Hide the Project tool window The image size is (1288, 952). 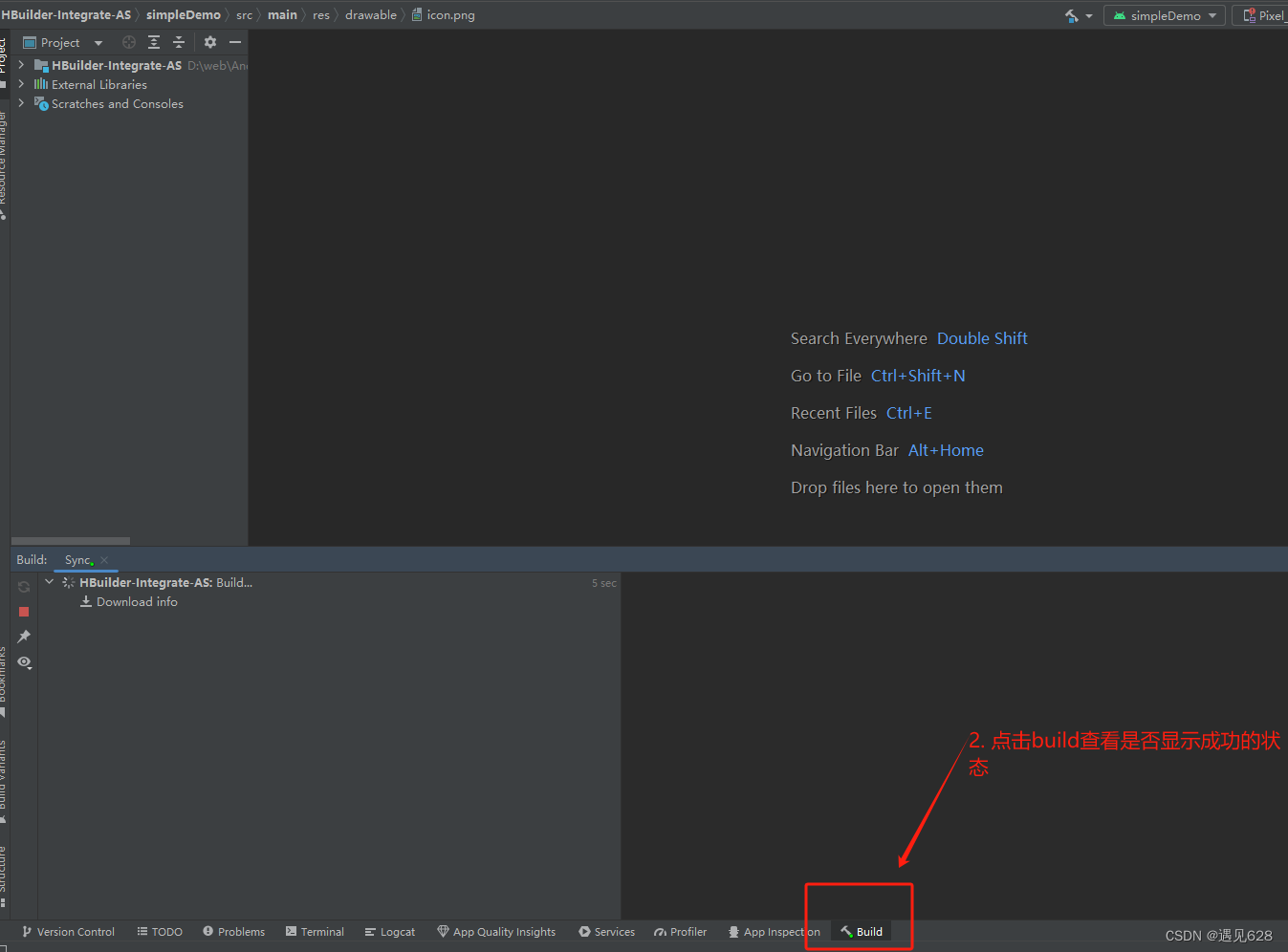(x=234, y=42)
